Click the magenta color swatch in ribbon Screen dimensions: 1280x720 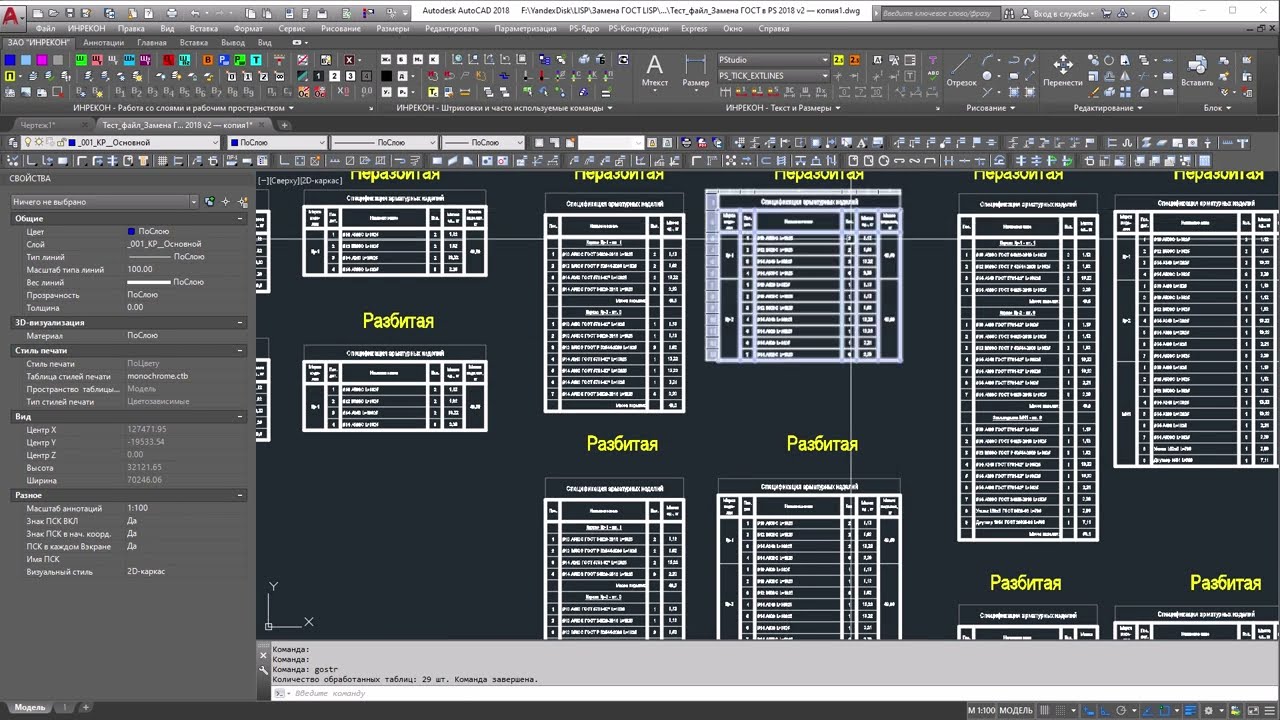[42, 60]
